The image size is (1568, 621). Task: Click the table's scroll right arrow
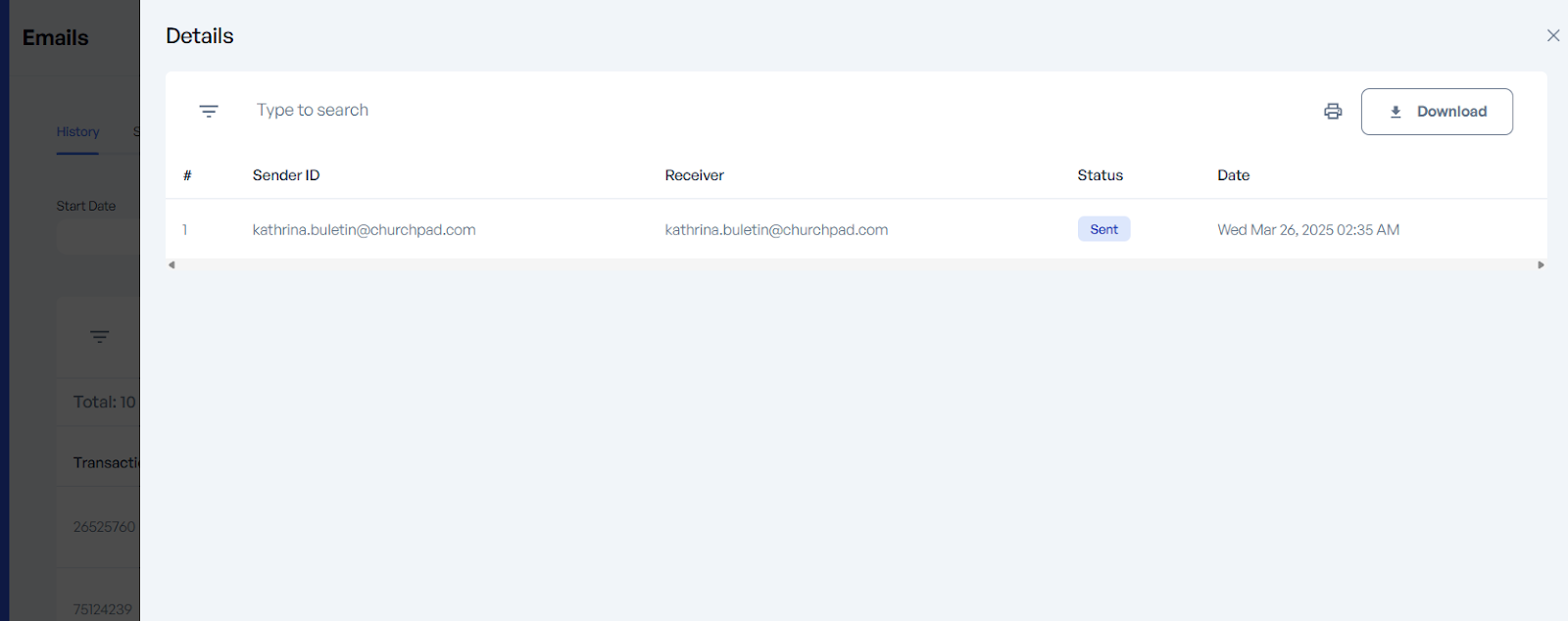pyautogui.click(x=1541, y=264)
